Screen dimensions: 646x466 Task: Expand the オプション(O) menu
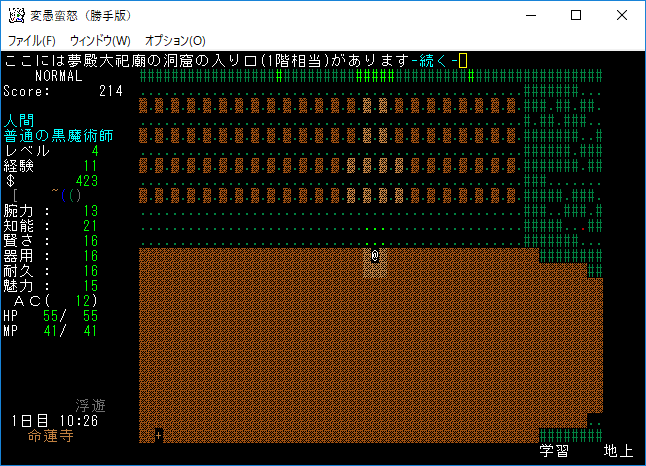175,40
